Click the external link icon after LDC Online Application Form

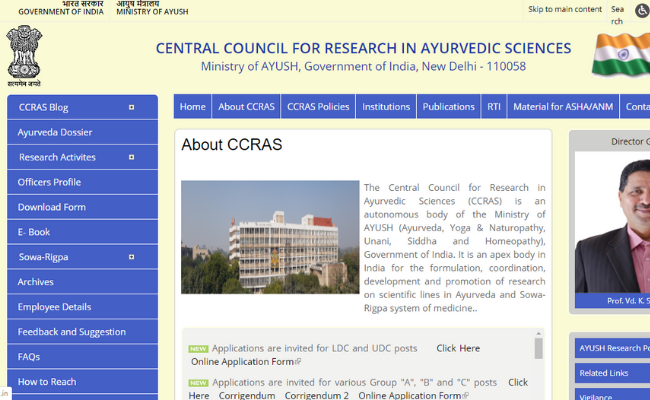click(298, 362)
